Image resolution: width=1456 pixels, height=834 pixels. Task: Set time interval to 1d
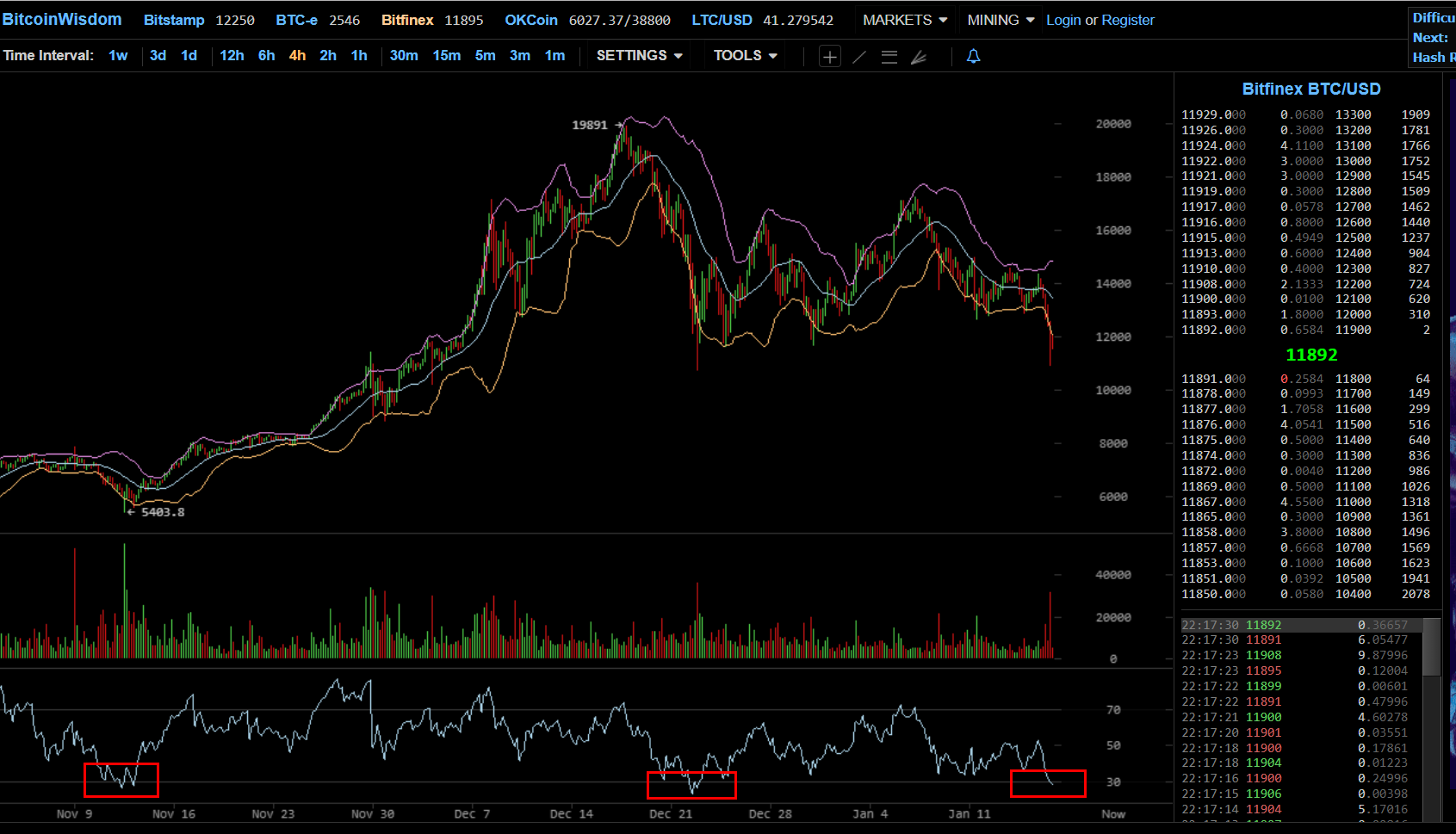189,55
